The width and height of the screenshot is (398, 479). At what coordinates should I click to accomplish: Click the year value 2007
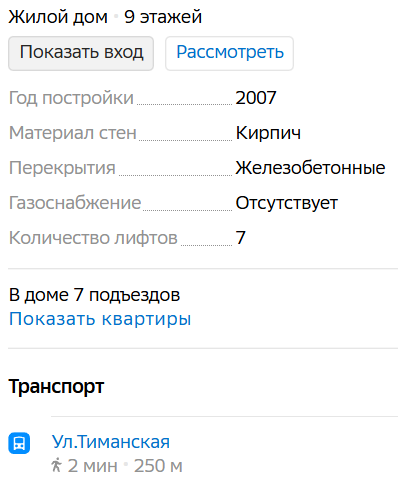[256, 98]
